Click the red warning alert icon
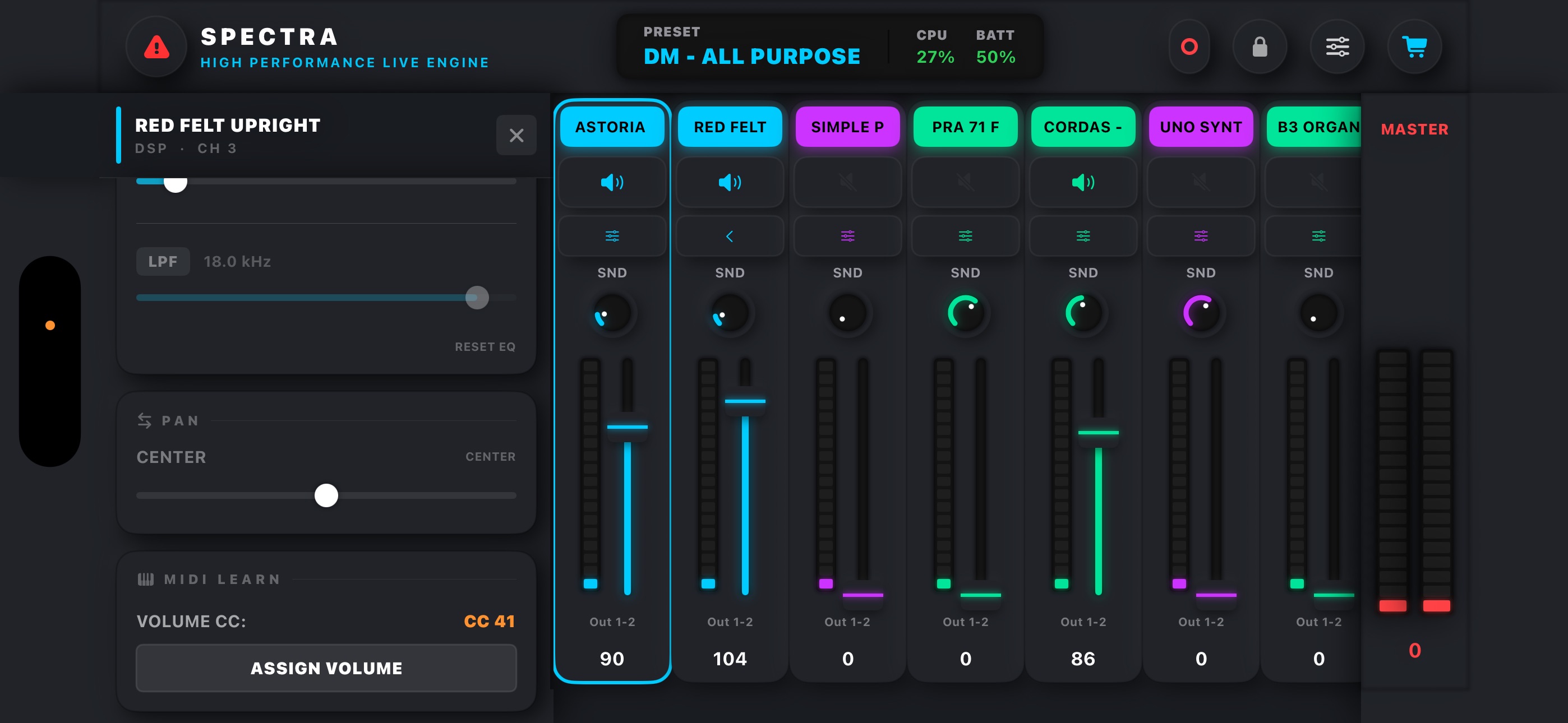This screenshot has width=1568, height=723. pyautogui.click(x=156, y=47)
